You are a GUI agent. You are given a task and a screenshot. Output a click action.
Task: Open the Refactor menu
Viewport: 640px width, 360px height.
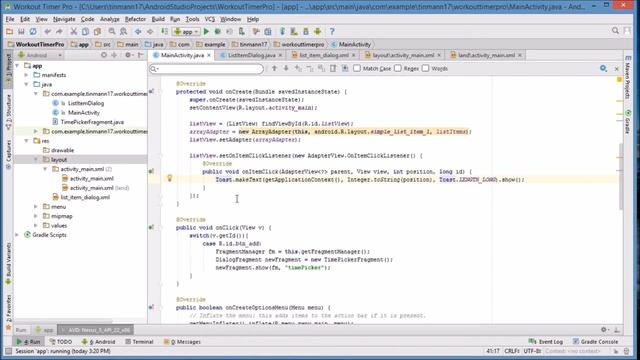[x=135, y=19]
